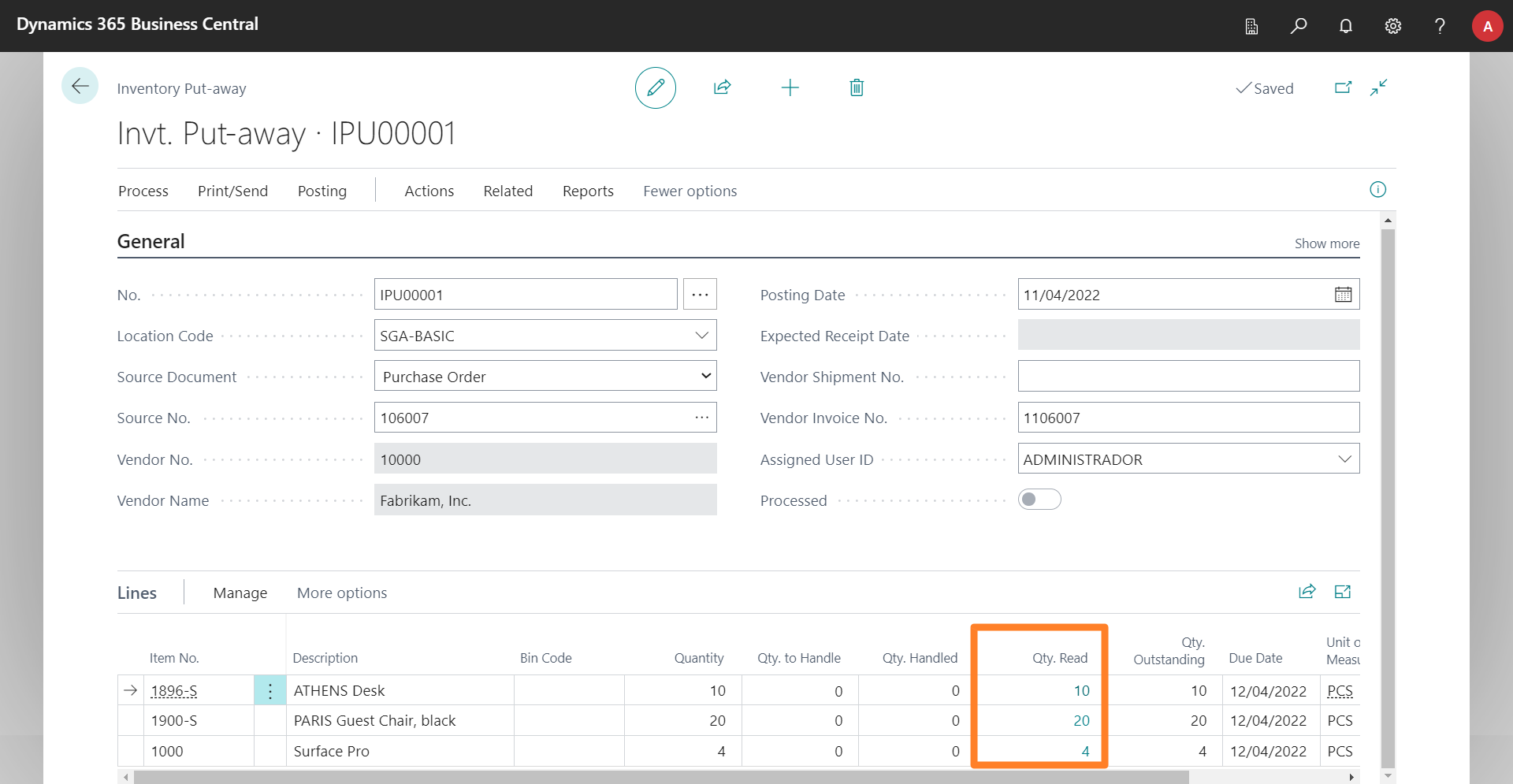The image size is (1513, 784).
Task: Open the No. field assist-edit ellipsis
Action: [700, 295]
